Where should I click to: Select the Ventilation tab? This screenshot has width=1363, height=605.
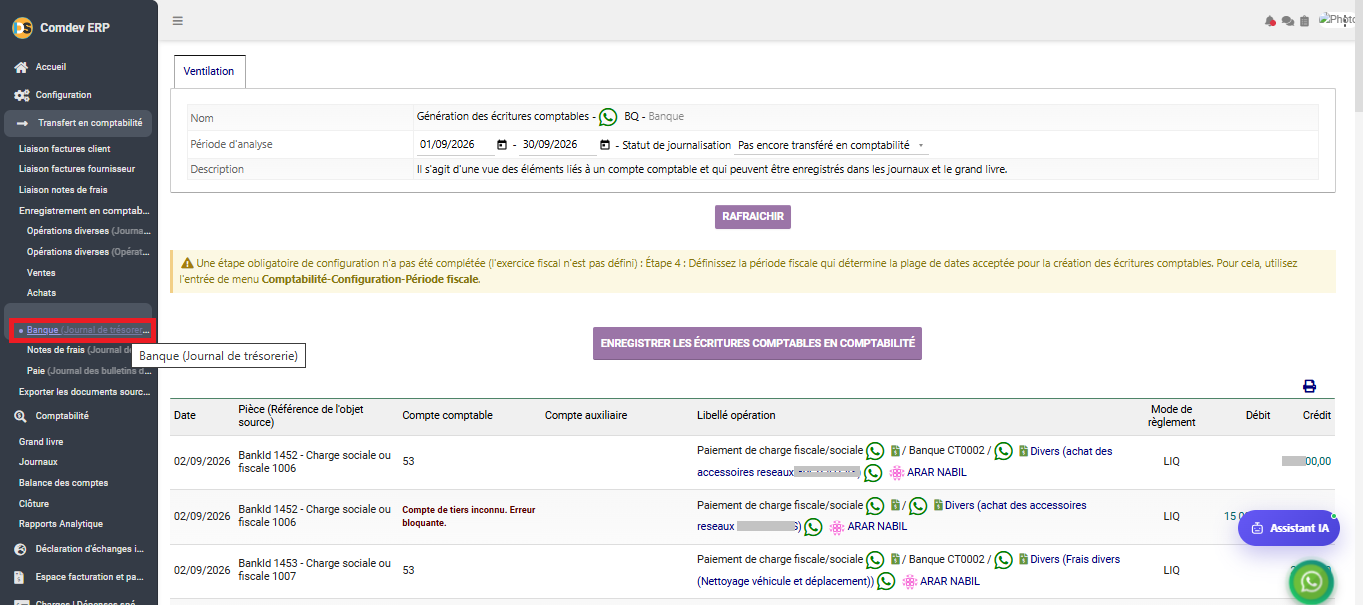coord(209,72)
